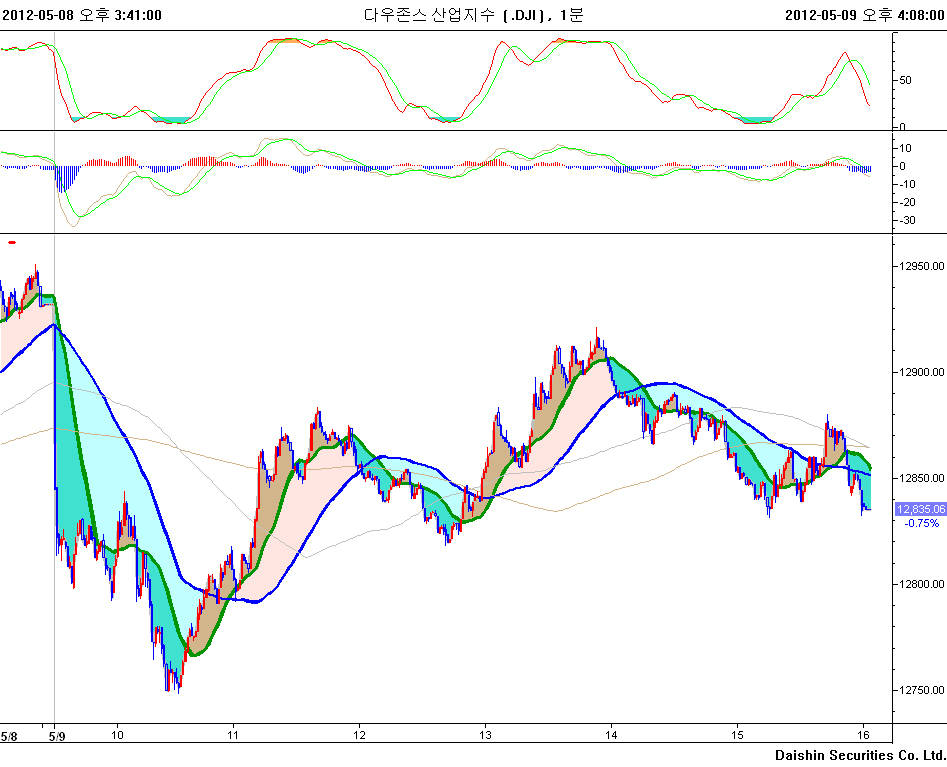
Task: Click the 10 level on MACD scale
Action: click(905, 148)
